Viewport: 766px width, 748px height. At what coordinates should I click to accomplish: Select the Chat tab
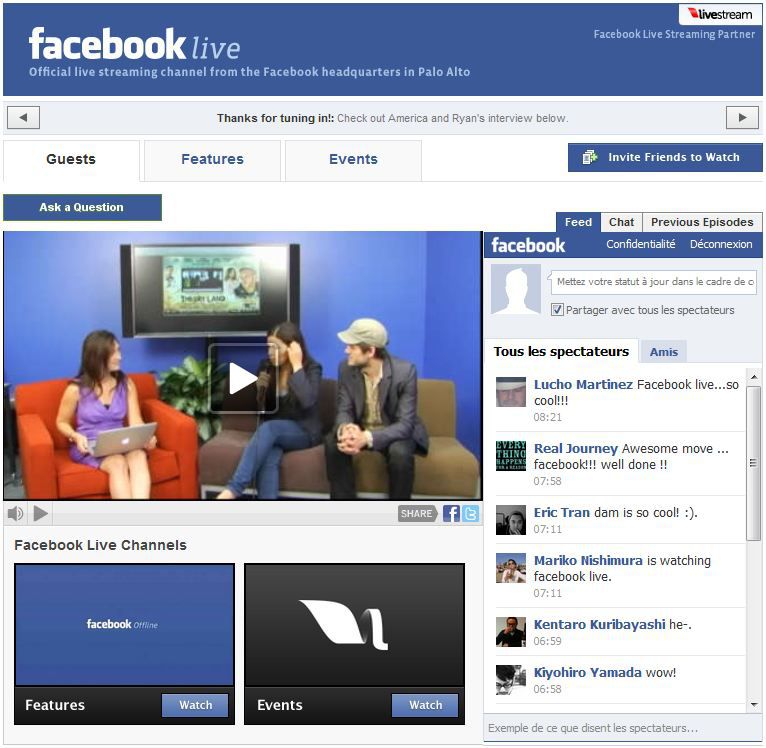pyautogui.click(x=621, y=222)
